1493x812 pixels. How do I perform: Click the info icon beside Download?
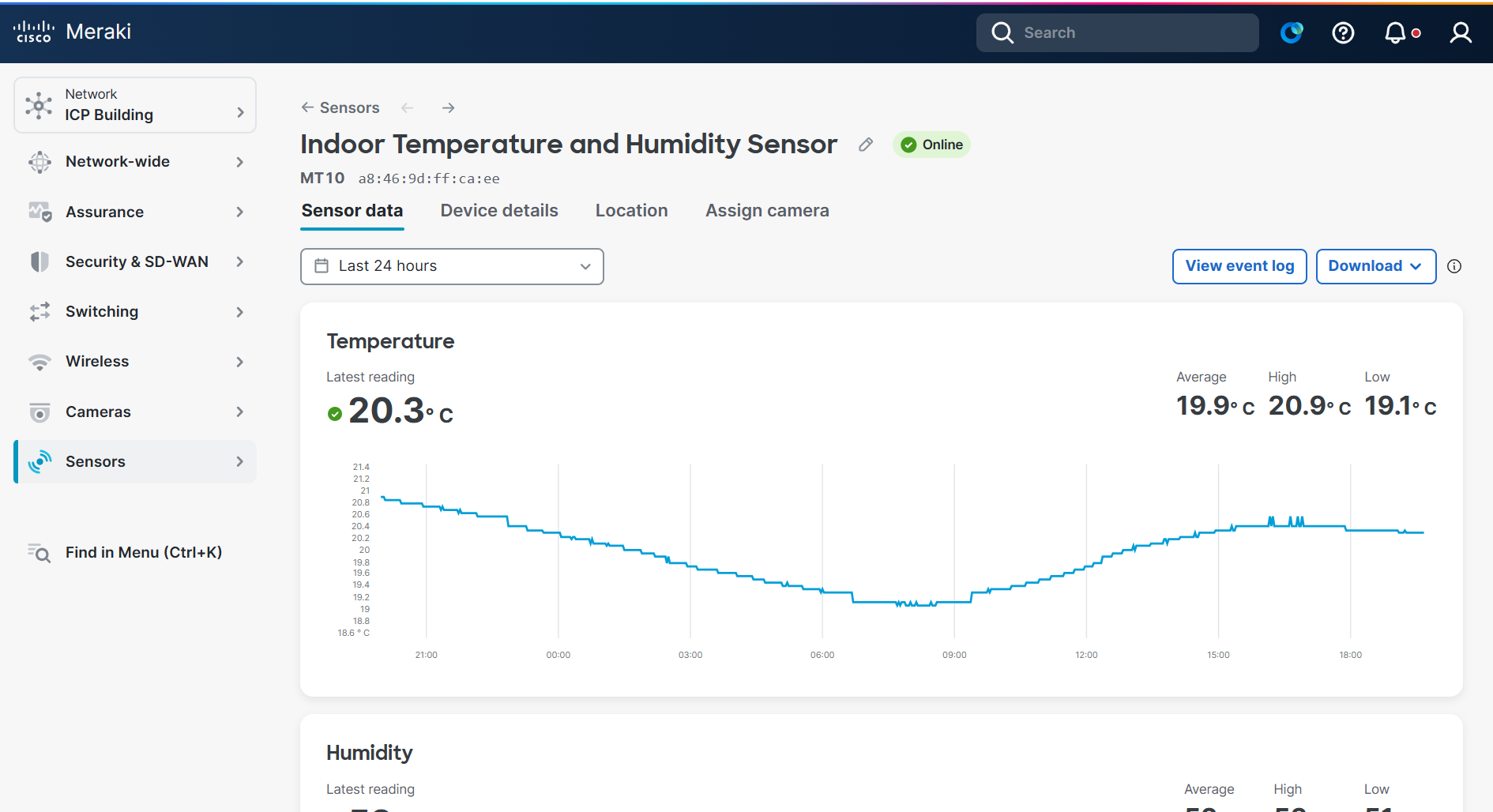(x=1454, y=266)
